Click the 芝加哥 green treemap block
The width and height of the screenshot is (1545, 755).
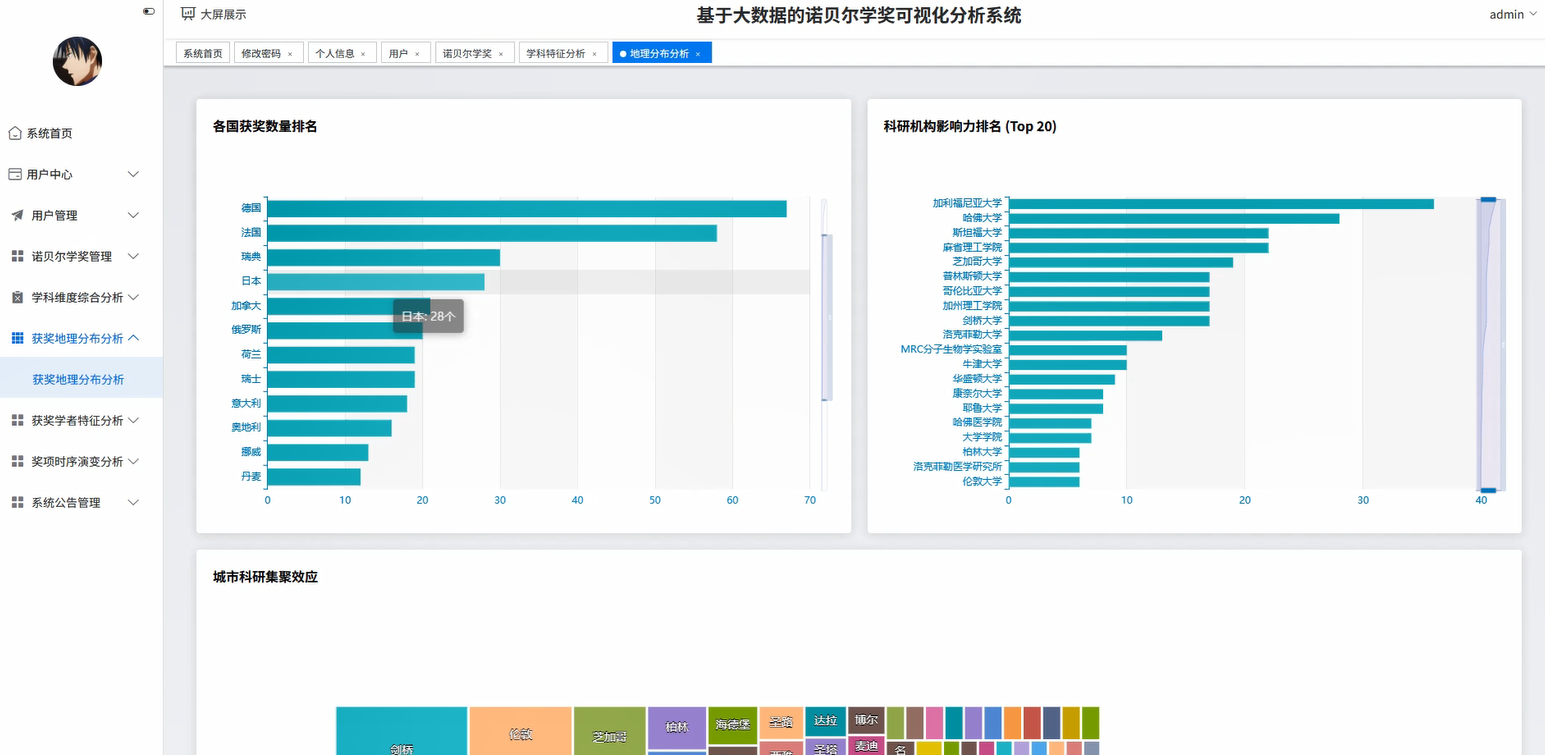(x=610, y=731)
